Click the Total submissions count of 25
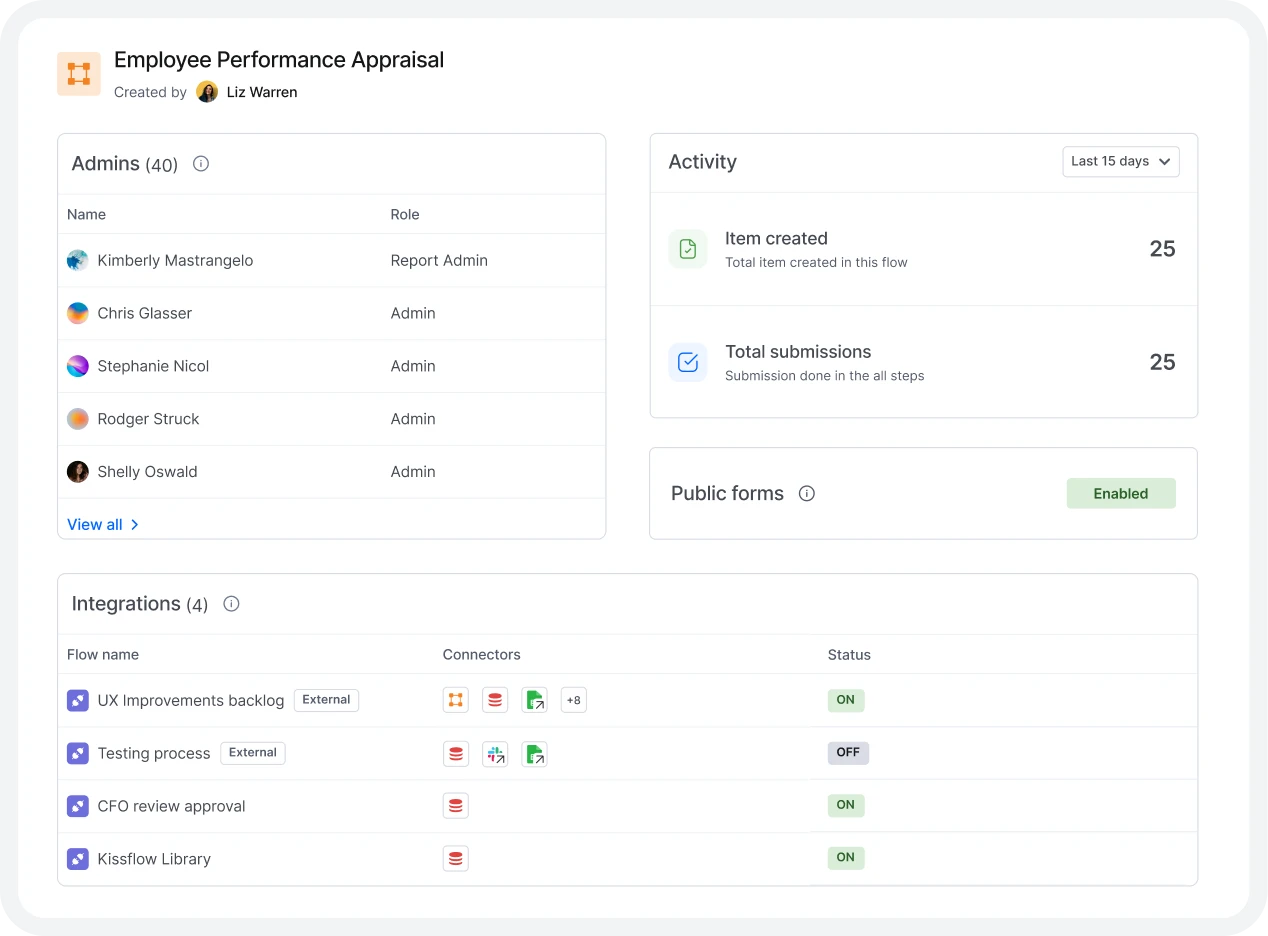The height and width of the screenshot is (936, 1268). [x=1162, y=362]
